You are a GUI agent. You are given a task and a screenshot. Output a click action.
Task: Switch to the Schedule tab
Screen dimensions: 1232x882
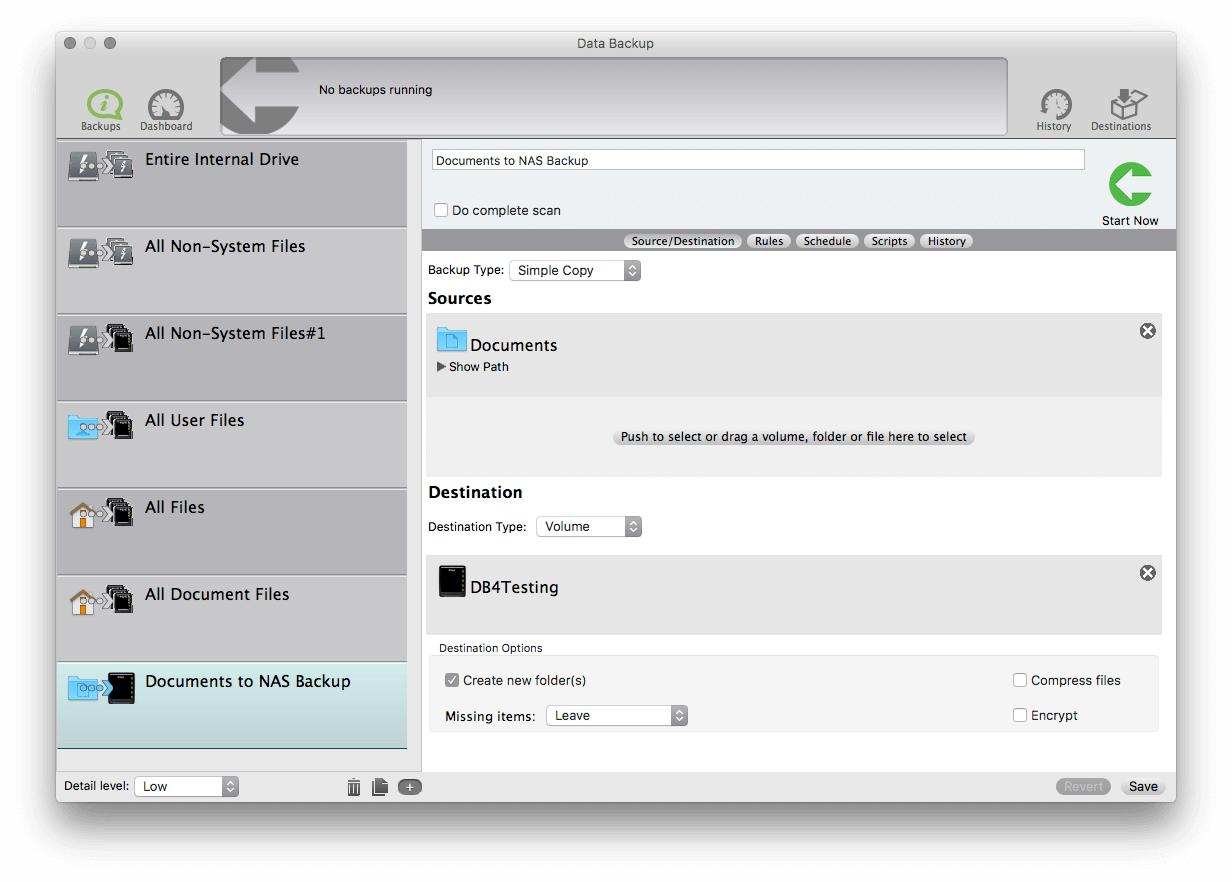coord(827,241)
